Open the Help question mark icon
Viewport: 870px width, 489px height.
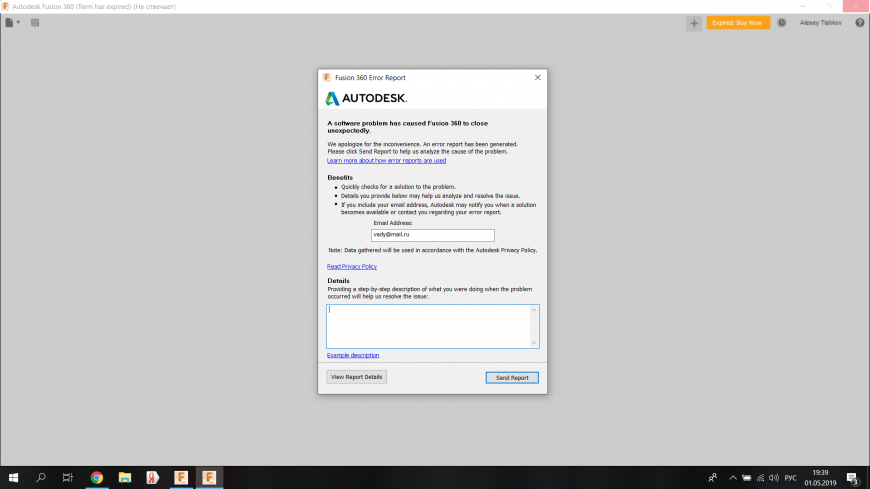(859, 23)
